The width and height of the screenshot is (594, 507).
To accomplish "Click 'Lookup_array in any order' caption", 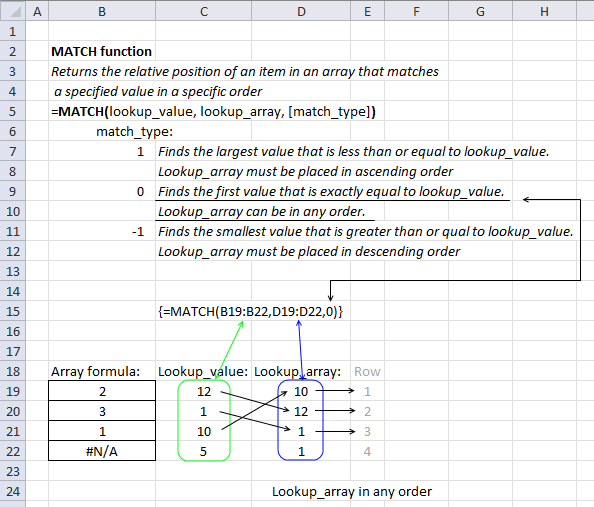I will pos(352,491).
